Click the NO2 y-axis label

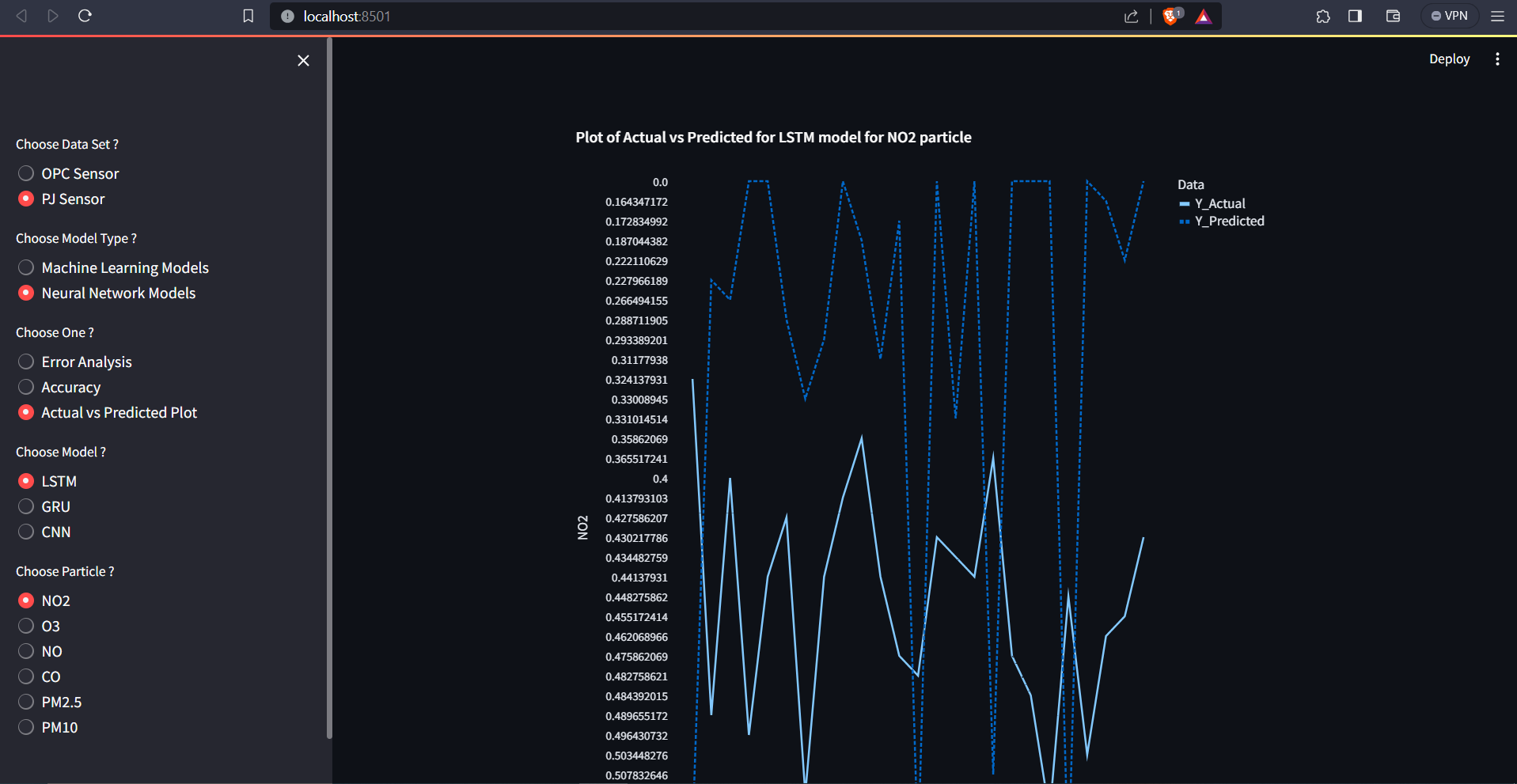coord(583,528)
